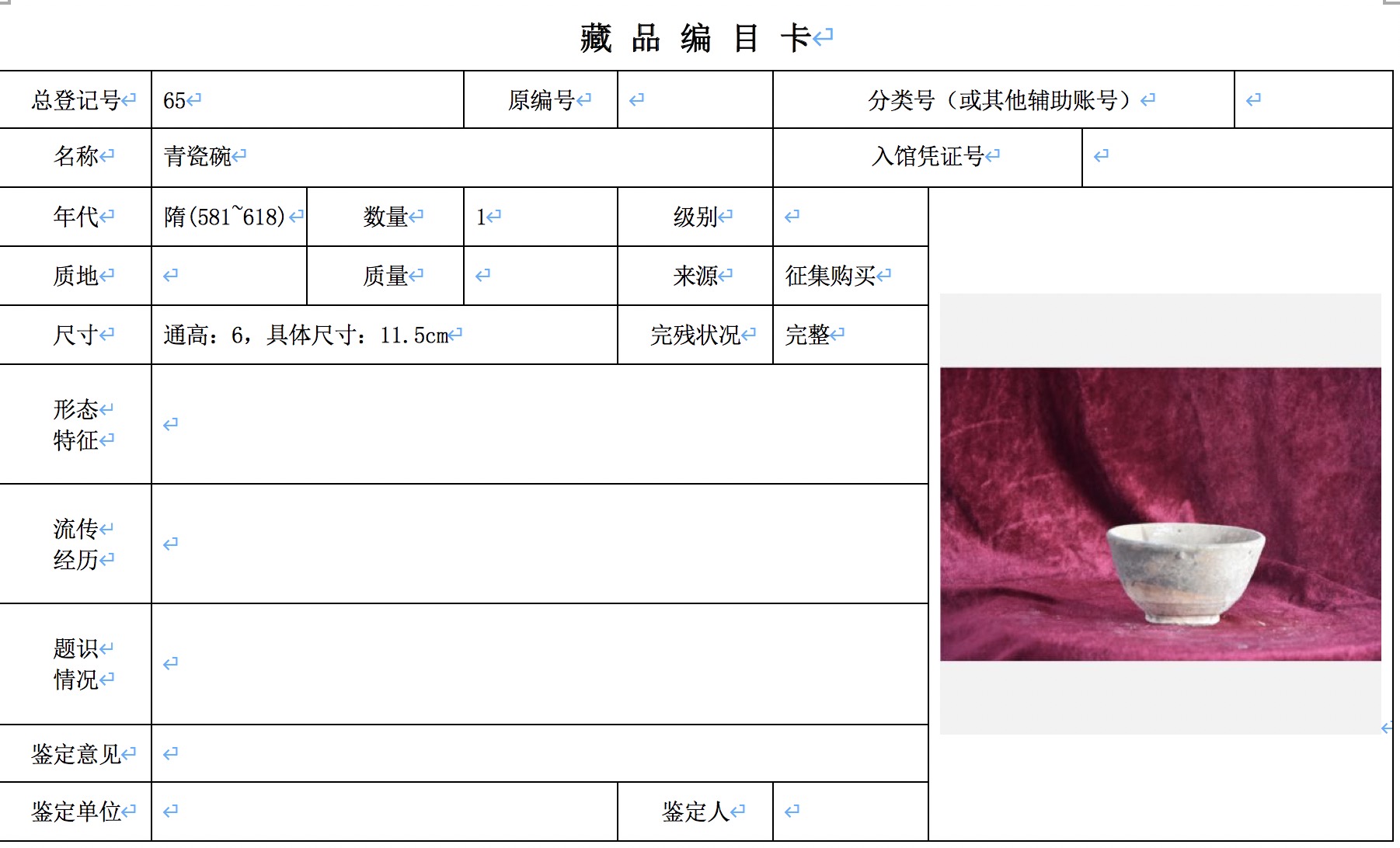Click the source value 征集购买

[830, 276]
